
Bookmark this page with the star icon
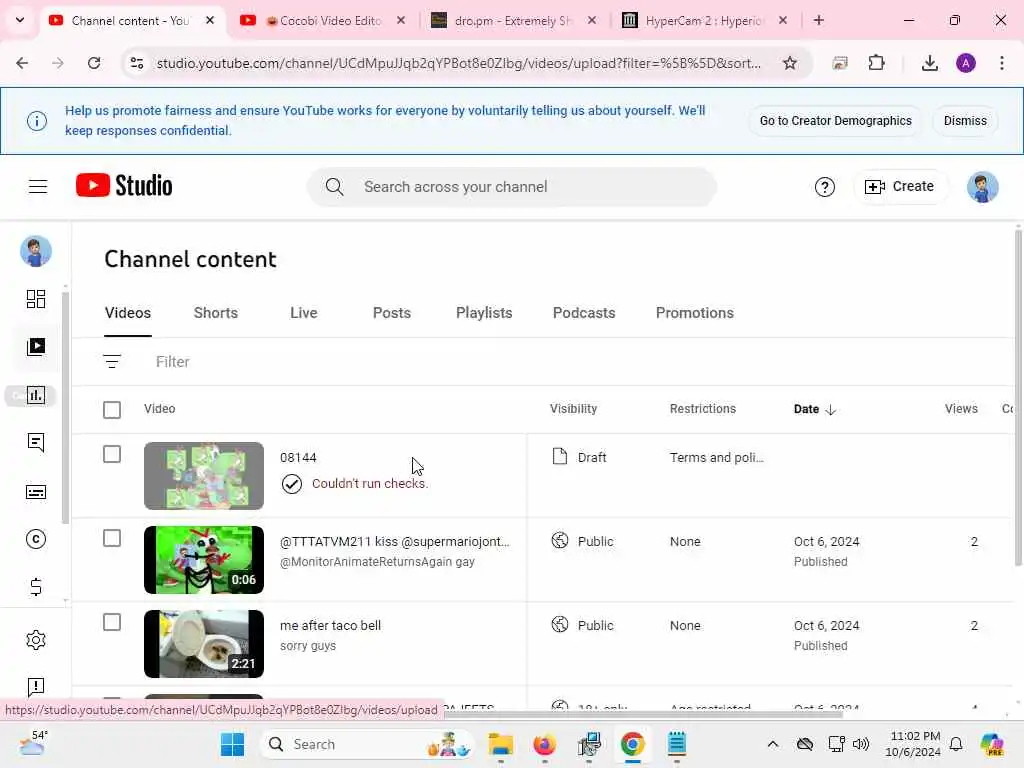coord(790,63)
